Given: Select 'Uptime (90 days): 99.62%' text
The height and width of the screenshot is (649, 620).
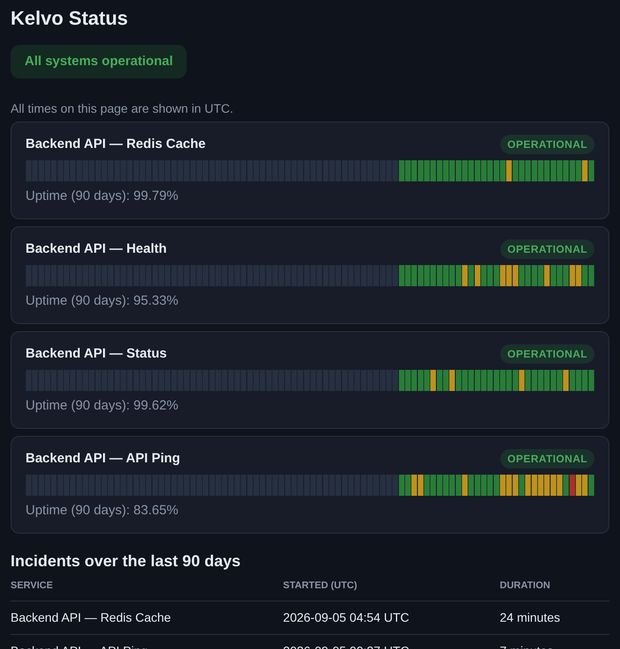Looking at the screenshot, I should pos(102,405).
